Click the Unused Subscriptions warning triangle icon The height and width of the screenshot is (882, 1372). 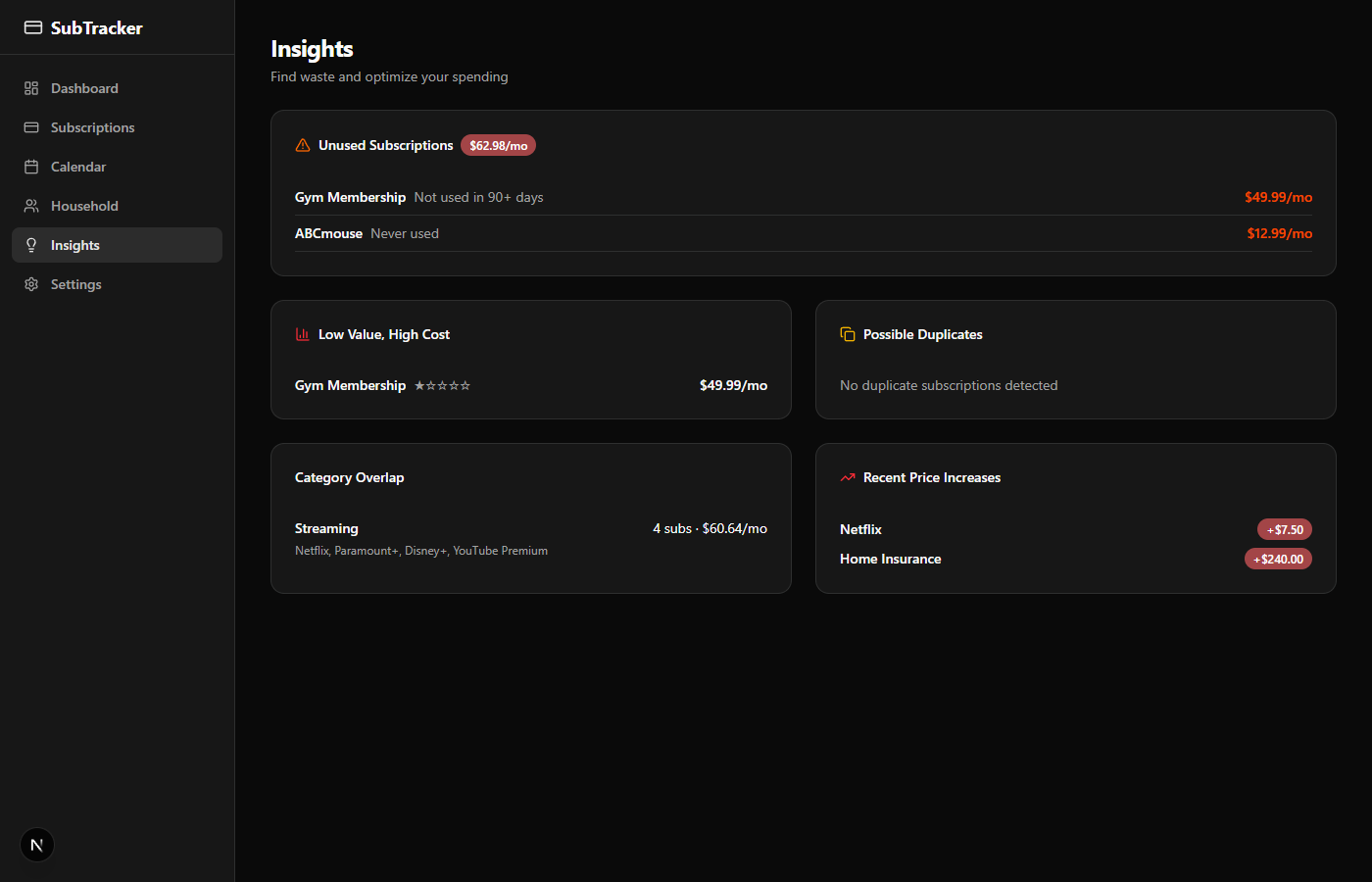coord(303,145)
